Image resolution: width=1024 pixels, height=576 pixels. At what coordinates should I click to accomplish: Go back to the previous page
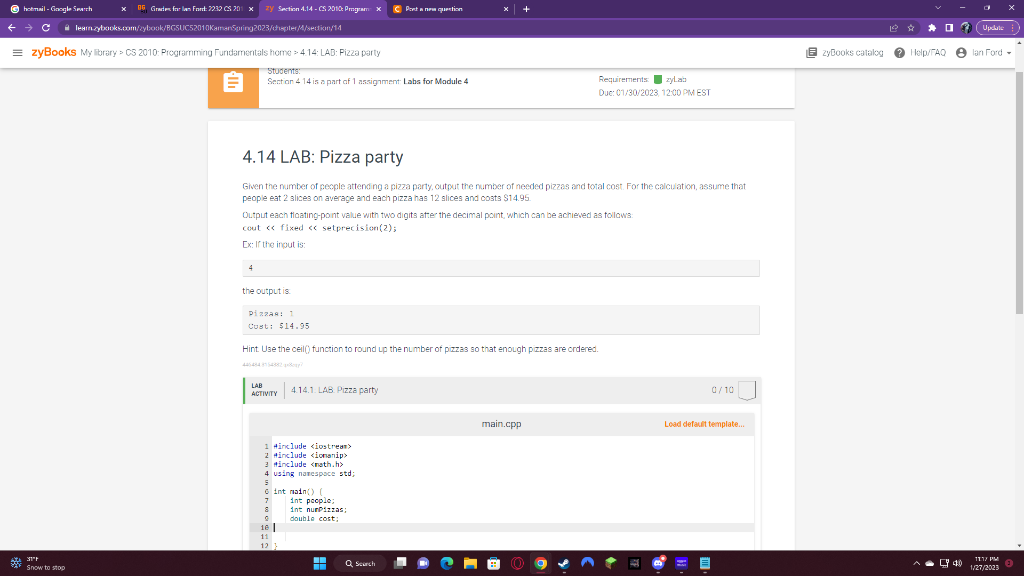point(12,27)
